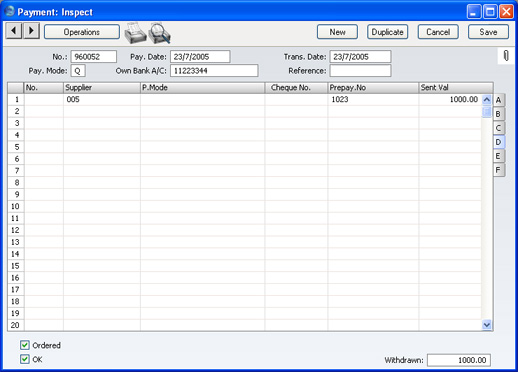Select Sent Val cell 1000.00 in row 1
The width and height of the screenshot is (518, 372).
(450, 99)
